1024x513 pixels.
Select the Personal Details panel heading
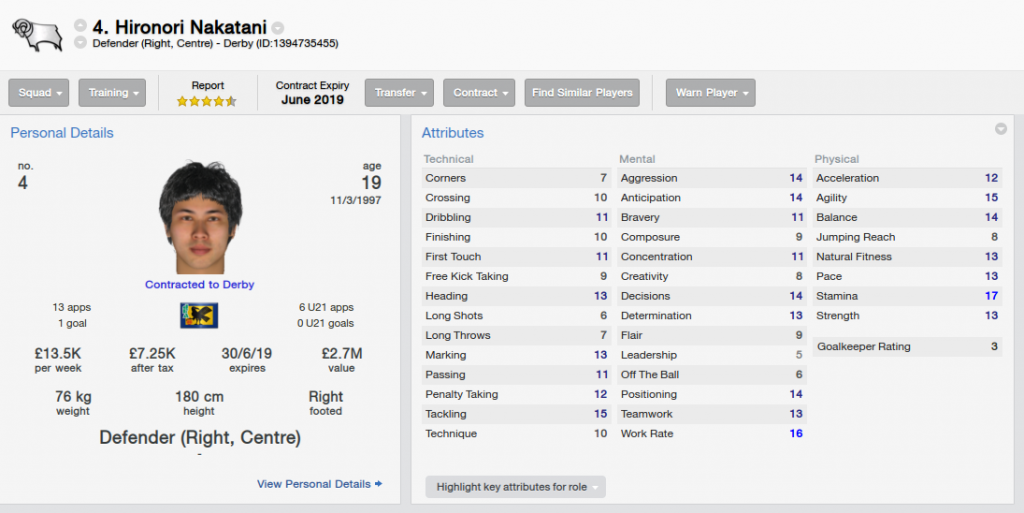click(x=62, y=132)
